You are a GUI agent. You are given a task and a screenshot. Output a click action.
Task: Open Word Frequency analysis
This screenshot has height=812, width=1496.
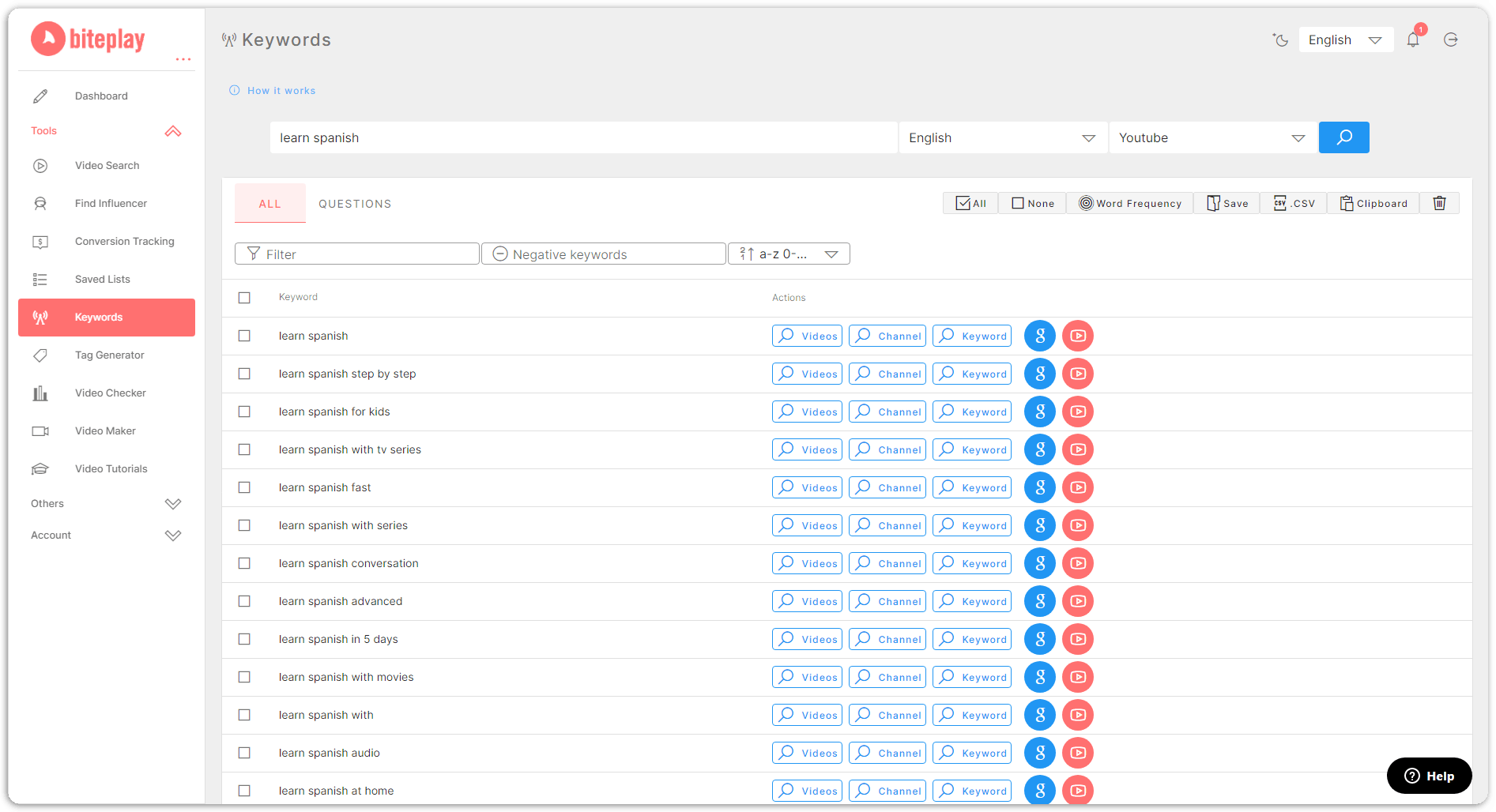tap(1129, 203)
